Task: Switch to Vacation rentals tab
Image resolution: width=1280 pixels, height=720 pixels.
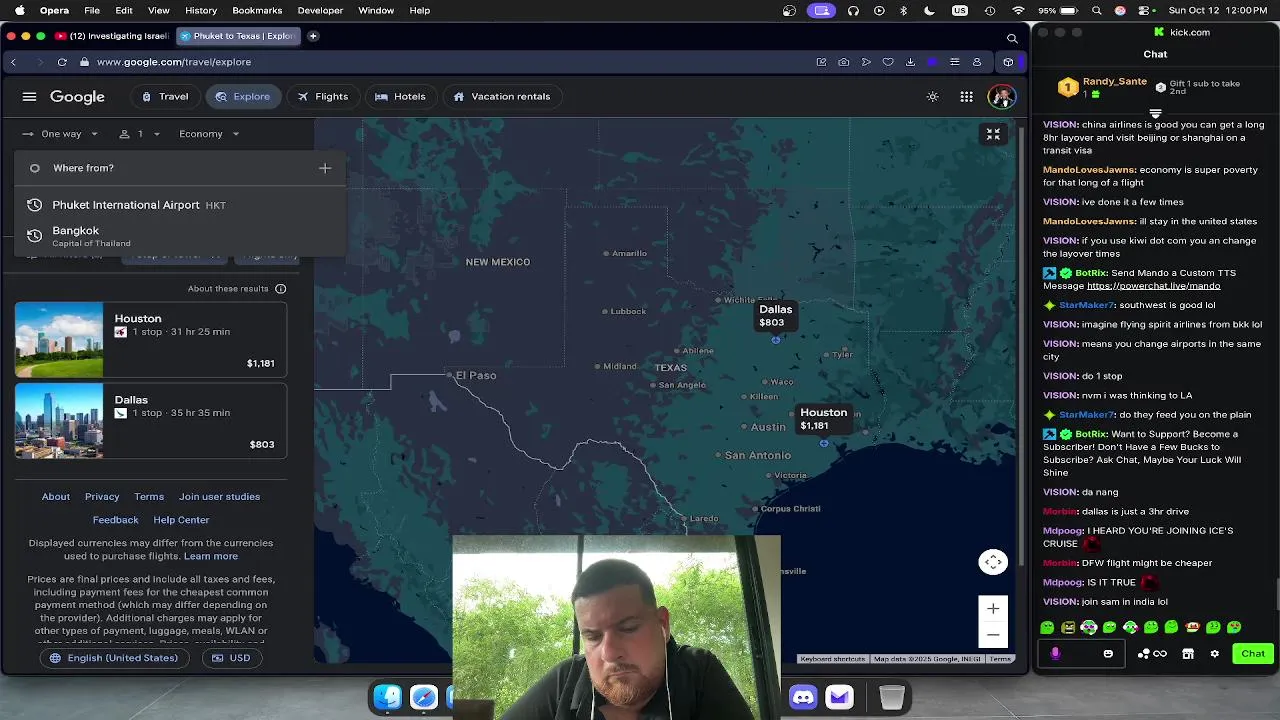Action: [501, 97]
